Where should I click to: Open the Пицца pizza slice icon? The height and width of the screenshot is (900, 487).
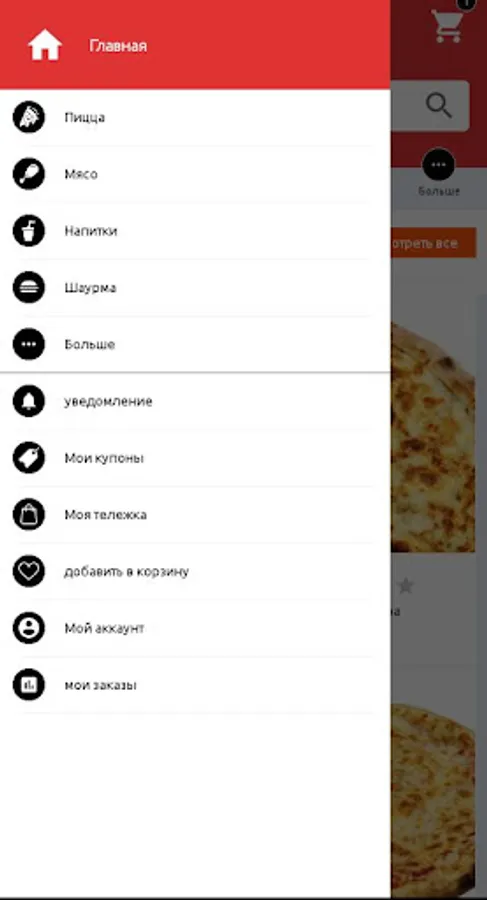(x=29, y=117)
